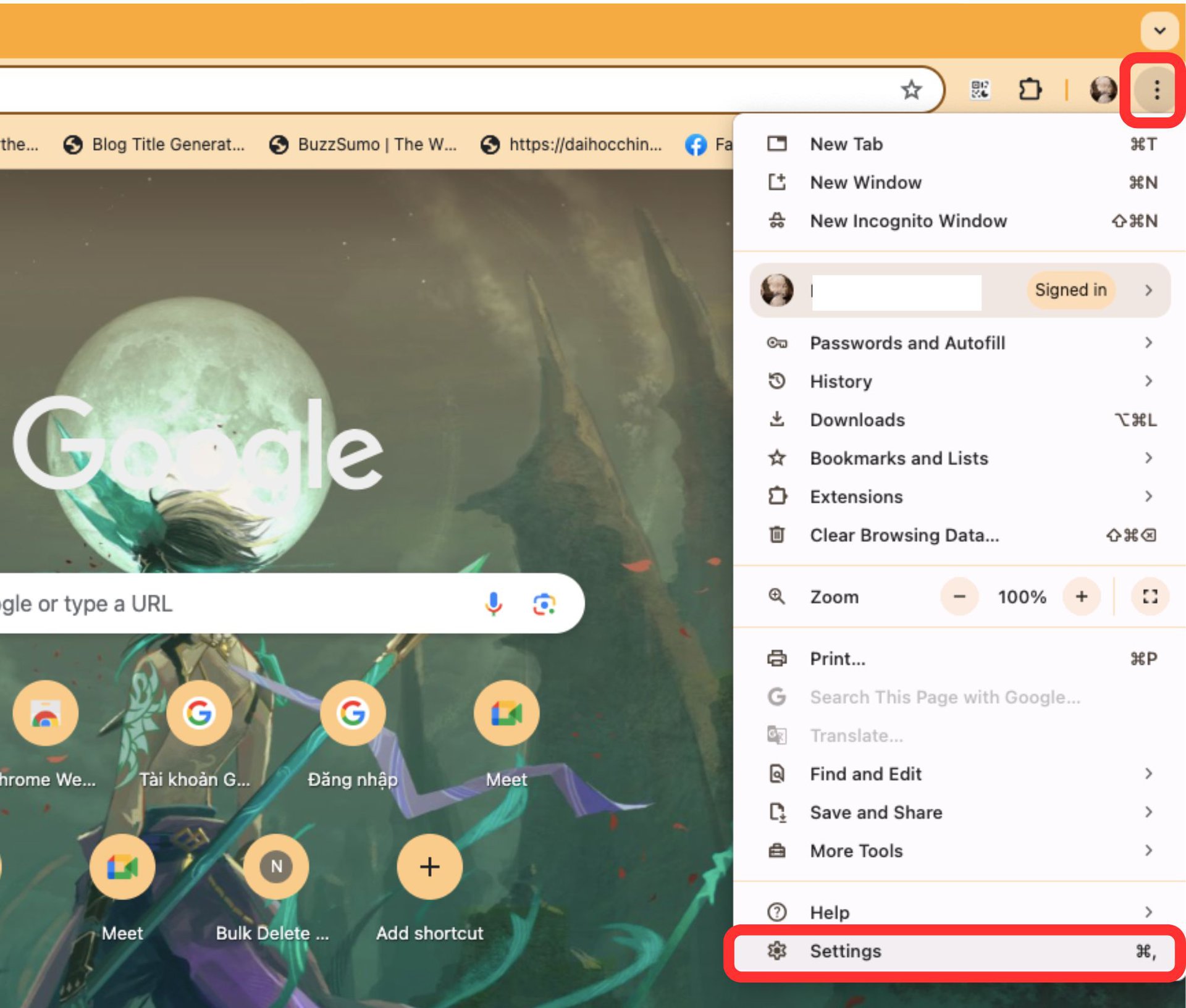Click the profile avatar in toolbar
This screenshot has height=1008, width=1186.
point(1103,90)
